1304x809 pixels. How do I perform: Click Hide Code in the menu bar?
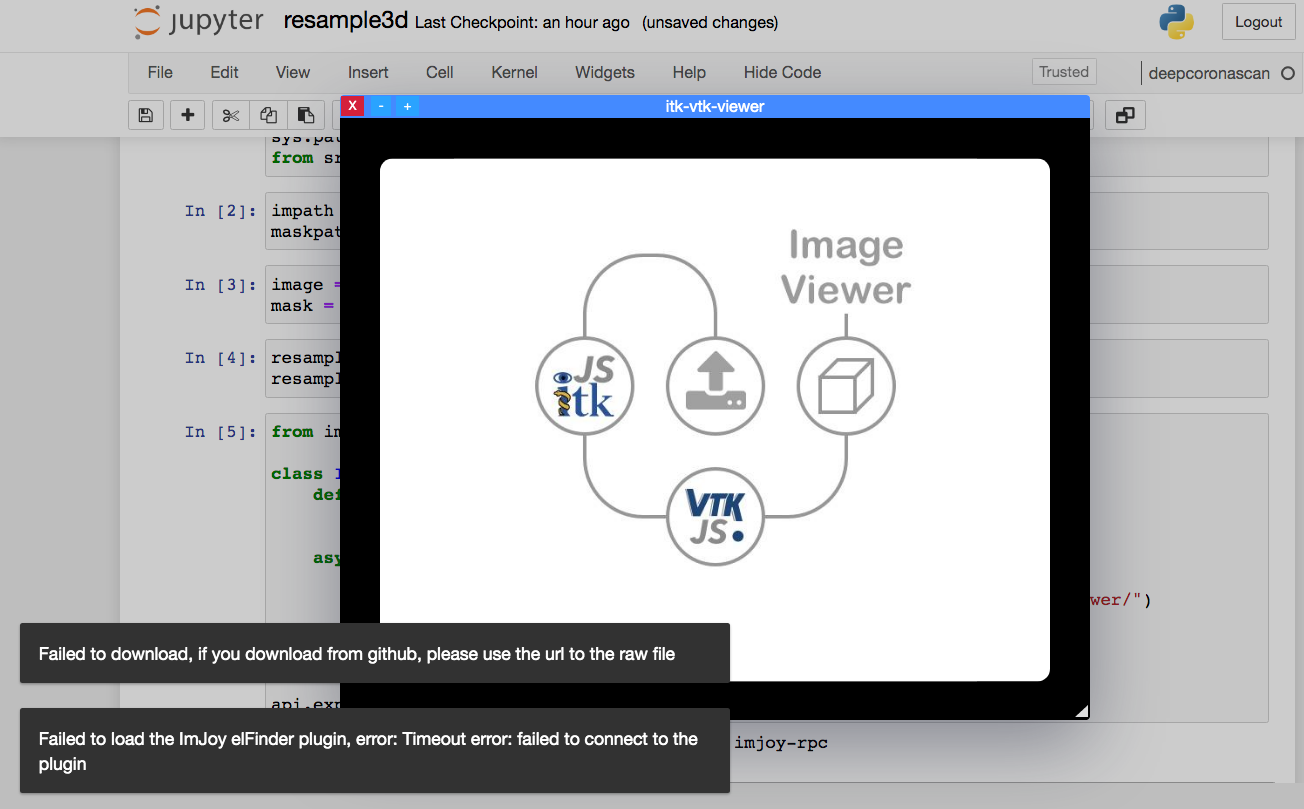(782, 72)
